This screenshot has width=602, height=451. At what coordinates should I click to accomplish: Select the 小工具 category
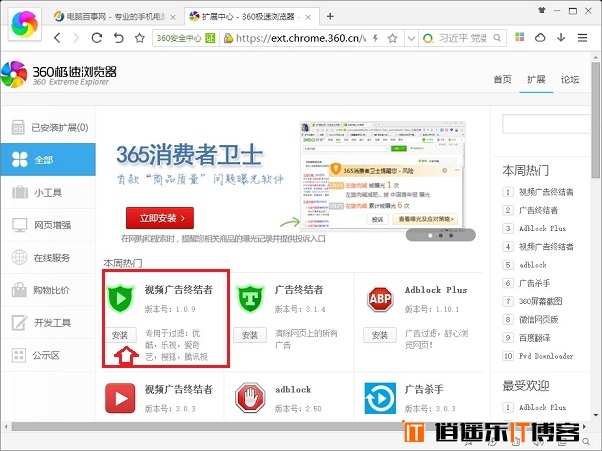click(48, 192)
